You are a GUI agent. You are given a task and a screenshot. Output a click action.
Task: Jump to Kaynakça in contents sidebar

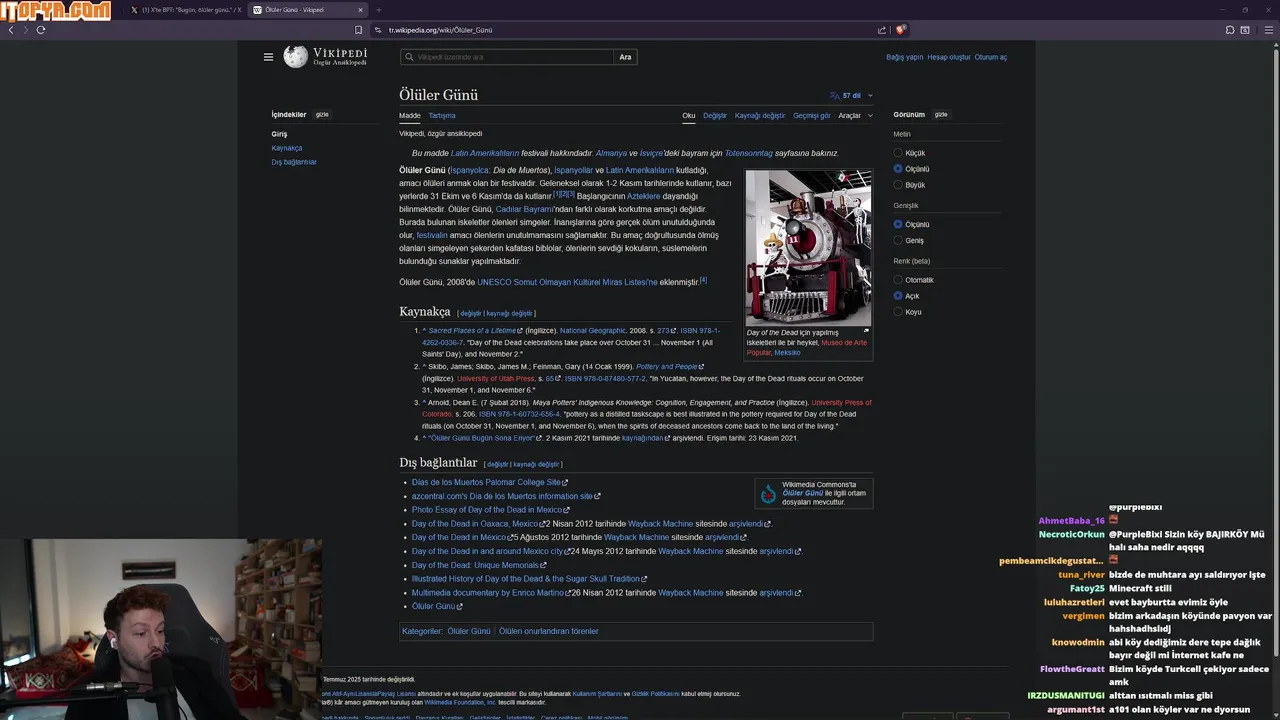pyautogui.click(x=287, y=148)
